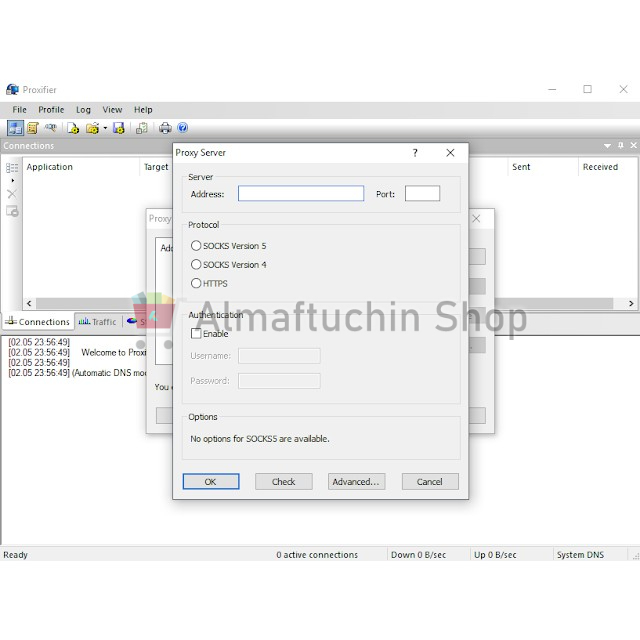Click '(Automatic DNS mod' log line
Image resolution: width=640 pixels, height=640 pixels.
tap(109, 373)
